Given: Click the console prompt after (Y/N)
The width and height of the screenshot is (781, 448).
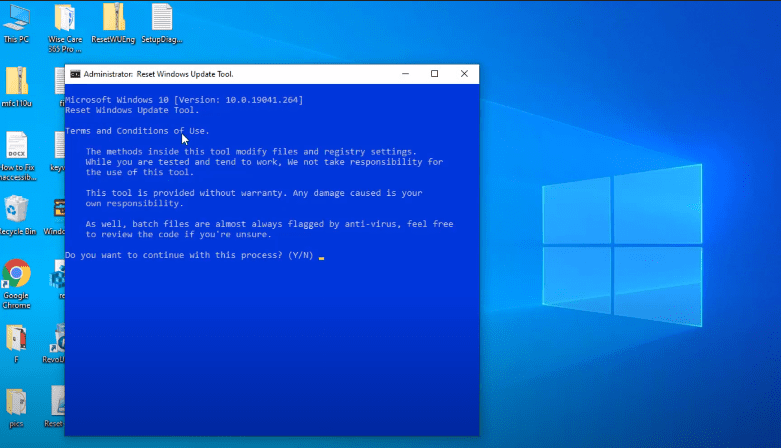Looking at the screenshot, I should point(321,256).
